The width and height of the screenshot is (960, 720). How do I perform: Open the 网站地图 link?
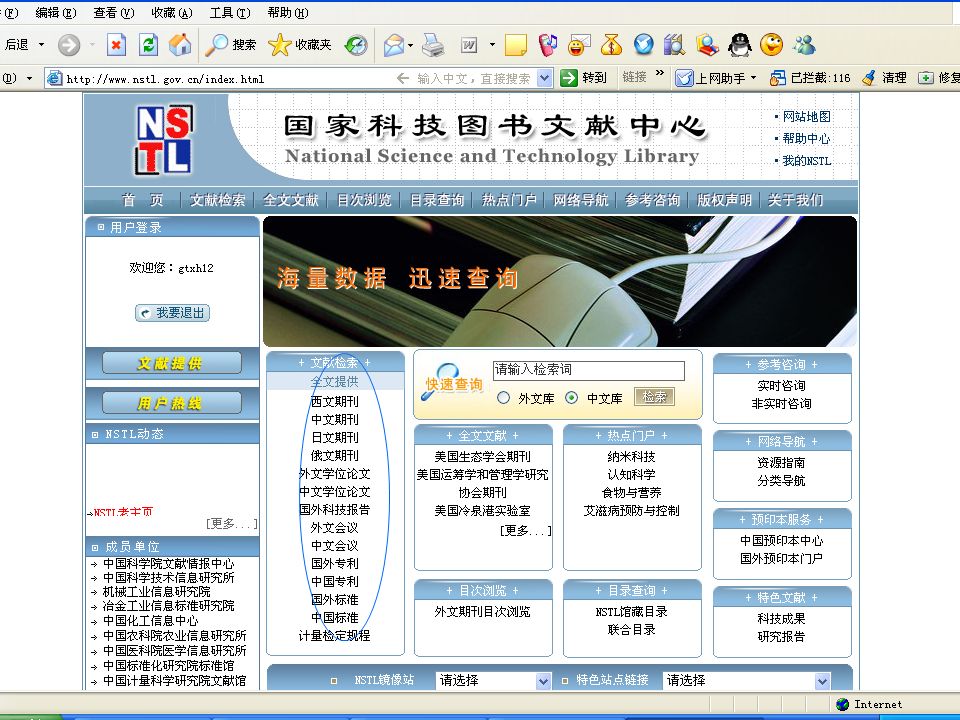pos(806,116)
